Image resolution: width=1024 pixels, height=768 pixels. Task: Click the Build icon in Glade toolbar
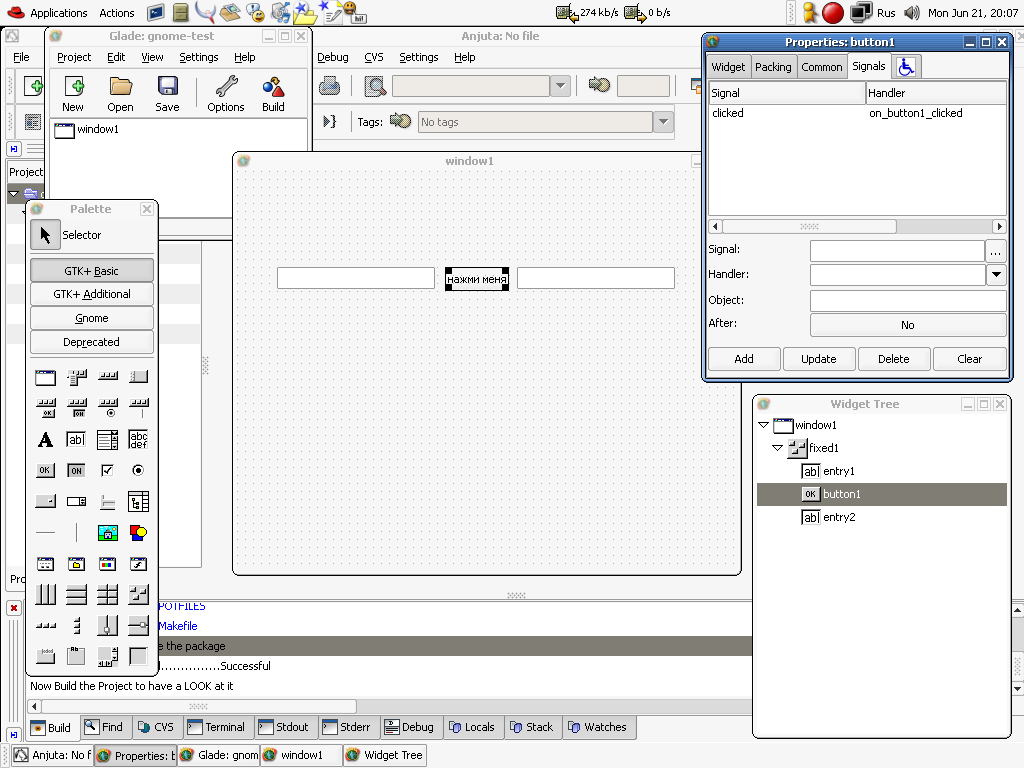click(x=273, y=87)
